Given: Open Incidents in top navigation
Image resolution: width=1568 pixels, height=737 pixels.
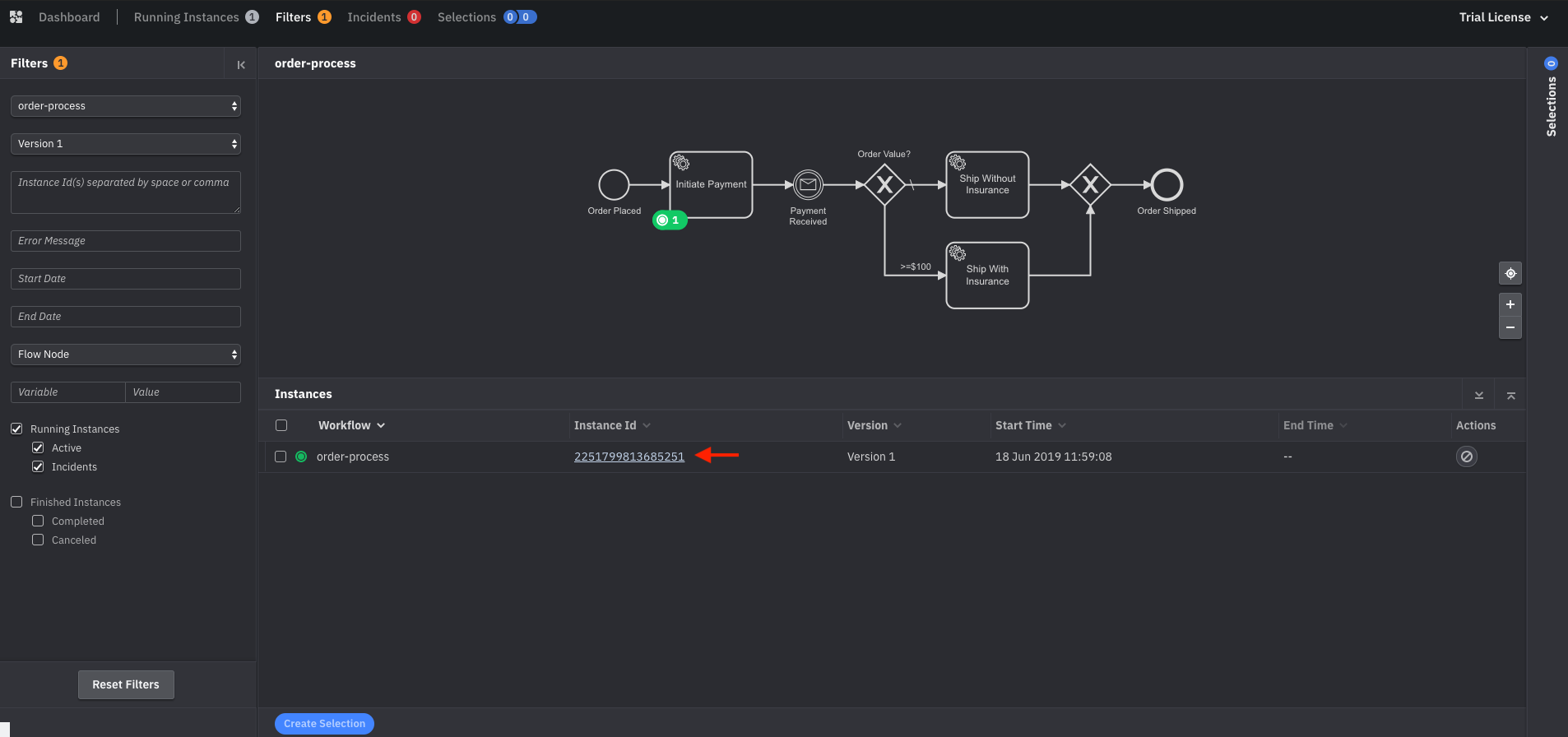Looking at the screenshot, I should 383,17.
